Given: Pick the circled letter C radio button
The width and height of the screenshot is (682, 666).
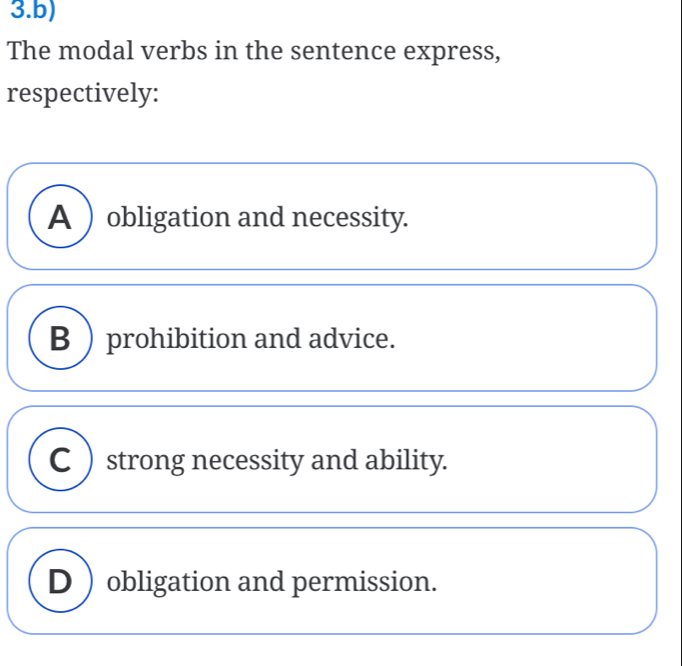Looking at the screenshot, I should click(x=63, y=460).
